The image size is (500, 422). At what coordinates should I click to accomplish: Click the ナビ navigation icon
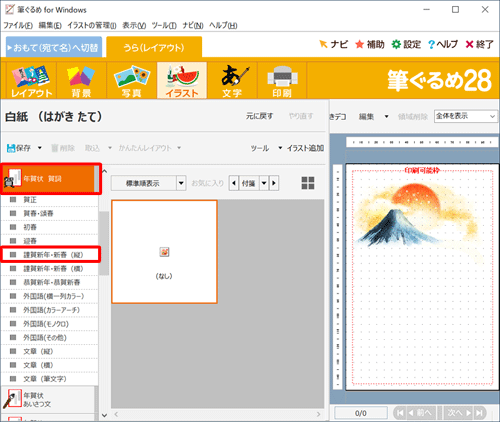pyautogui.click(x=333, y=44)
